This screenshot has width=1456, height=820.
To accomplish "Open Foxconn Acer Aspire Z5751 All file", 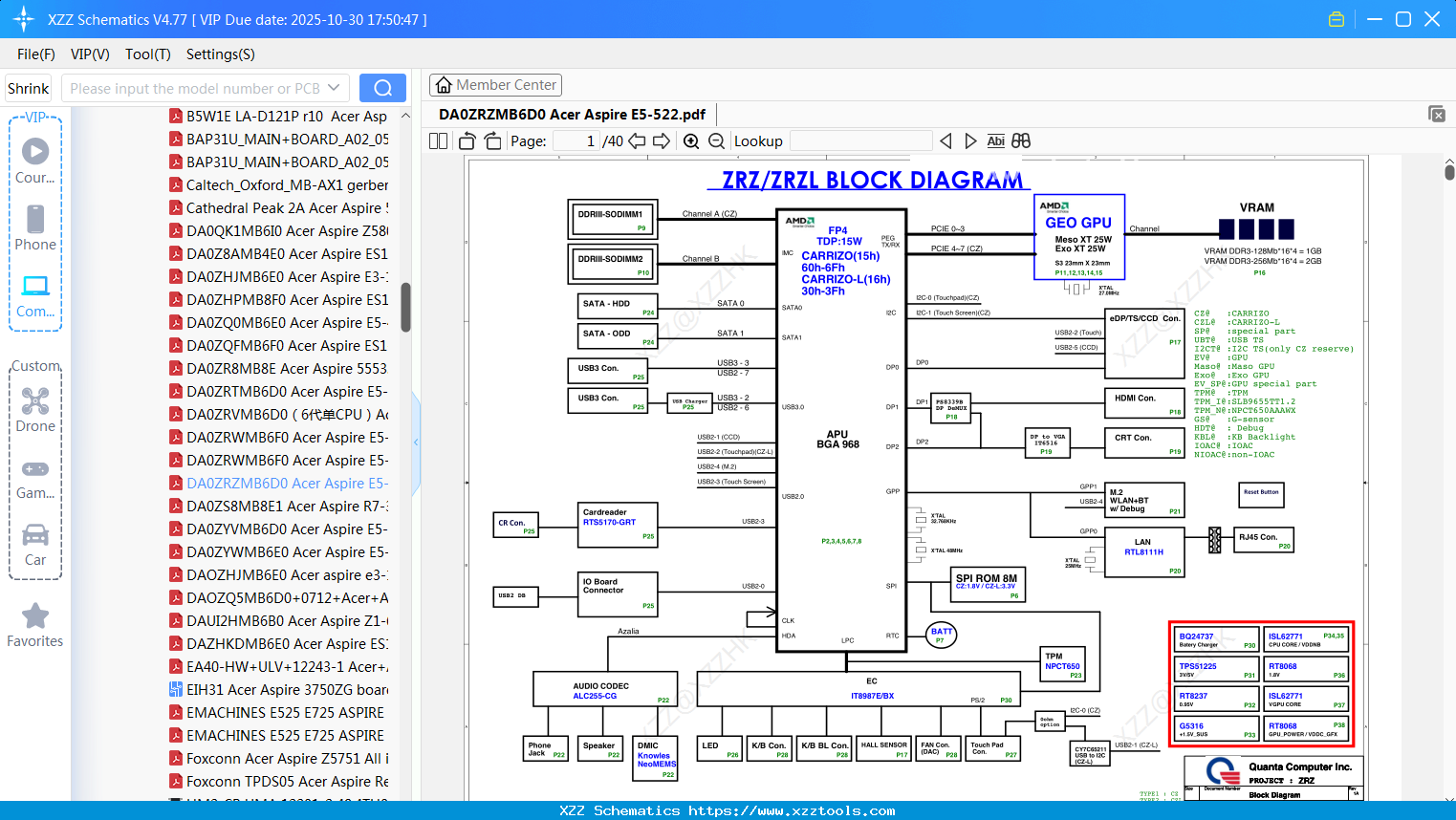I will (278, 759).
